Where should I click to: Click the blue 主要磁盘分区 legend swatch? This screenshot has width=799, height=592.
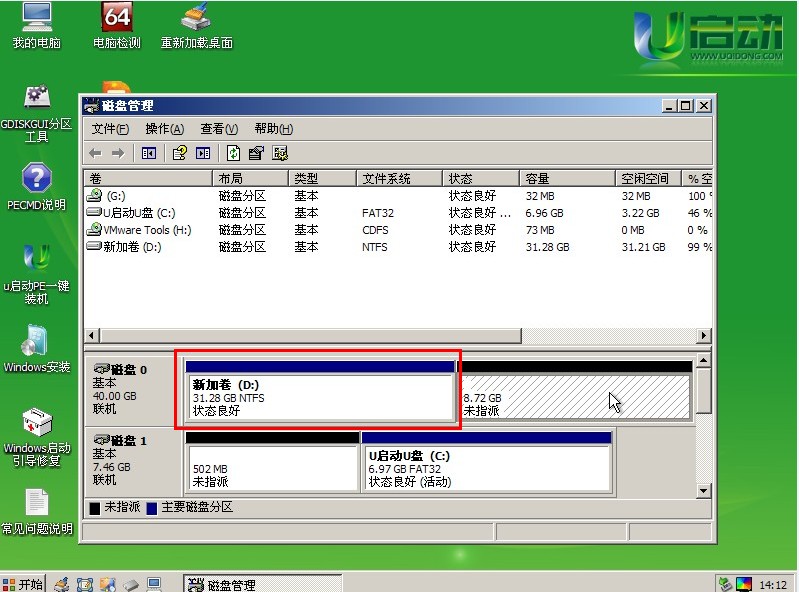[151, 508]
